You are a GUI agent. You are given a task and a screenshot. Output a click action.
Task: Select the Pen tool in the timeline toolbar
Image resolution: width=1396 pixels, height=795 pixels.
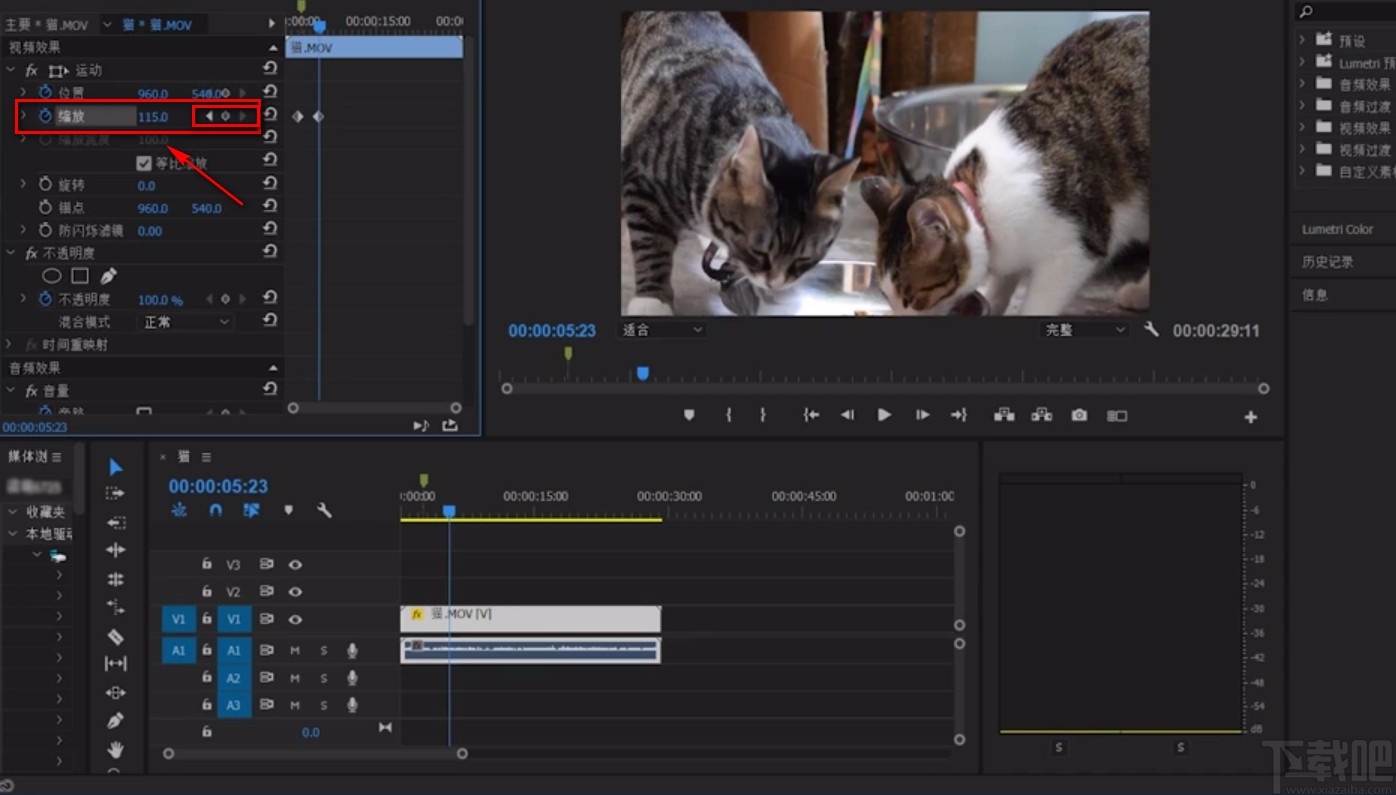coord(116,720)
